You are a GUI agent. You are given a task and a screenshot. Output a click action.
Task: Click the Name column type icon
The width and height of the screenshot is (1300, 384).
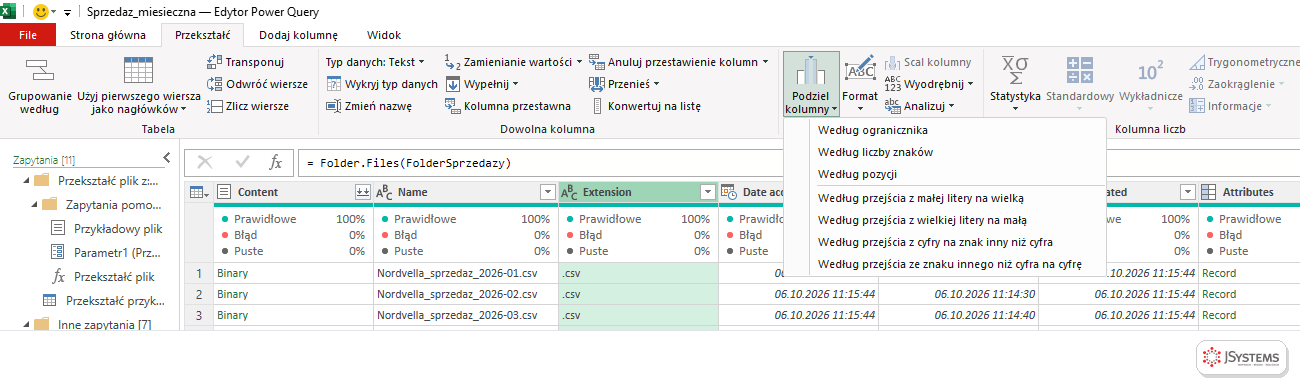384,192
